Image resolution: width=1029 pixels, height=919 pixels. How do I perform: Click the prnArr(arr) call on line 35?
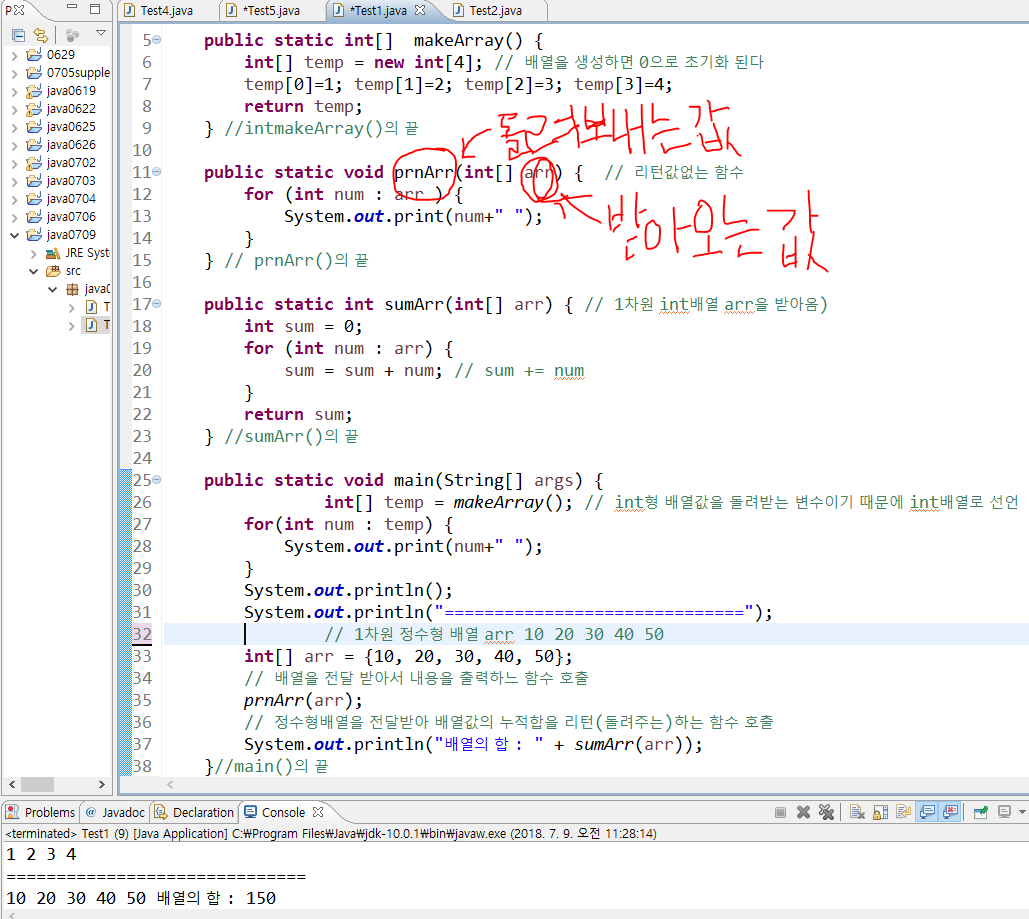coord(303,700)
